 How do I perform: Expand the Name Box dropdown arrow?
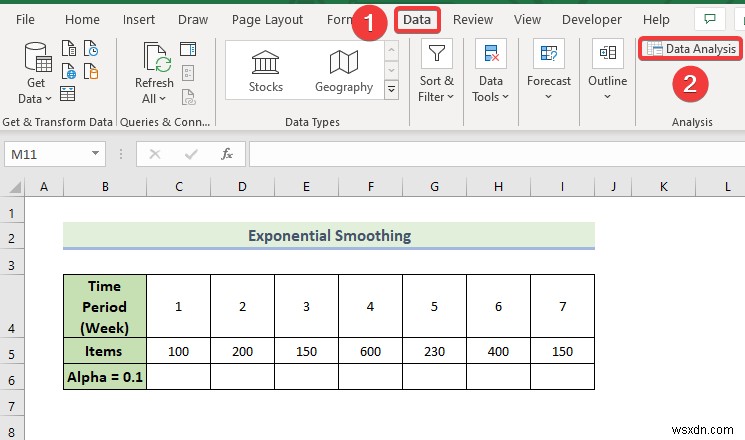coord(96,153)
